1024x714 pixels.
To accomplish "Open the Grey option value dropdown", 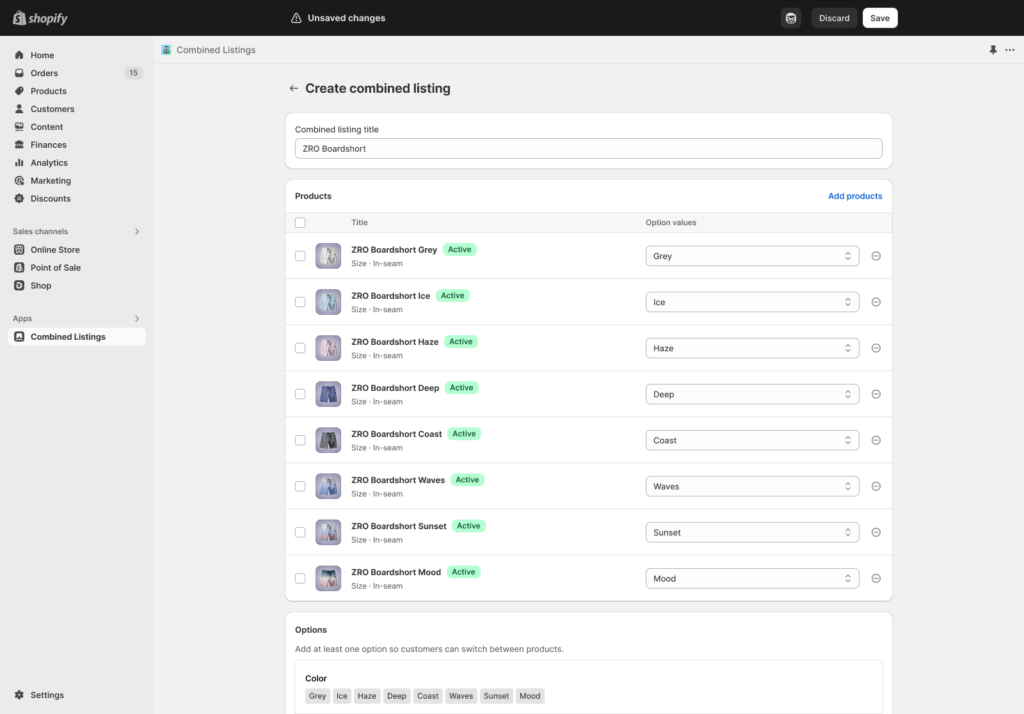I will tap(752, 256).
